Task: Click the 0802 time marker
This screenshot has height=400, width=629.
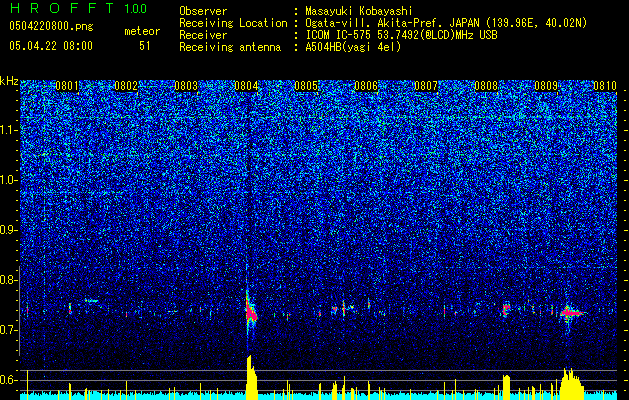Action: pyautogui.click(x=126, y=86)
